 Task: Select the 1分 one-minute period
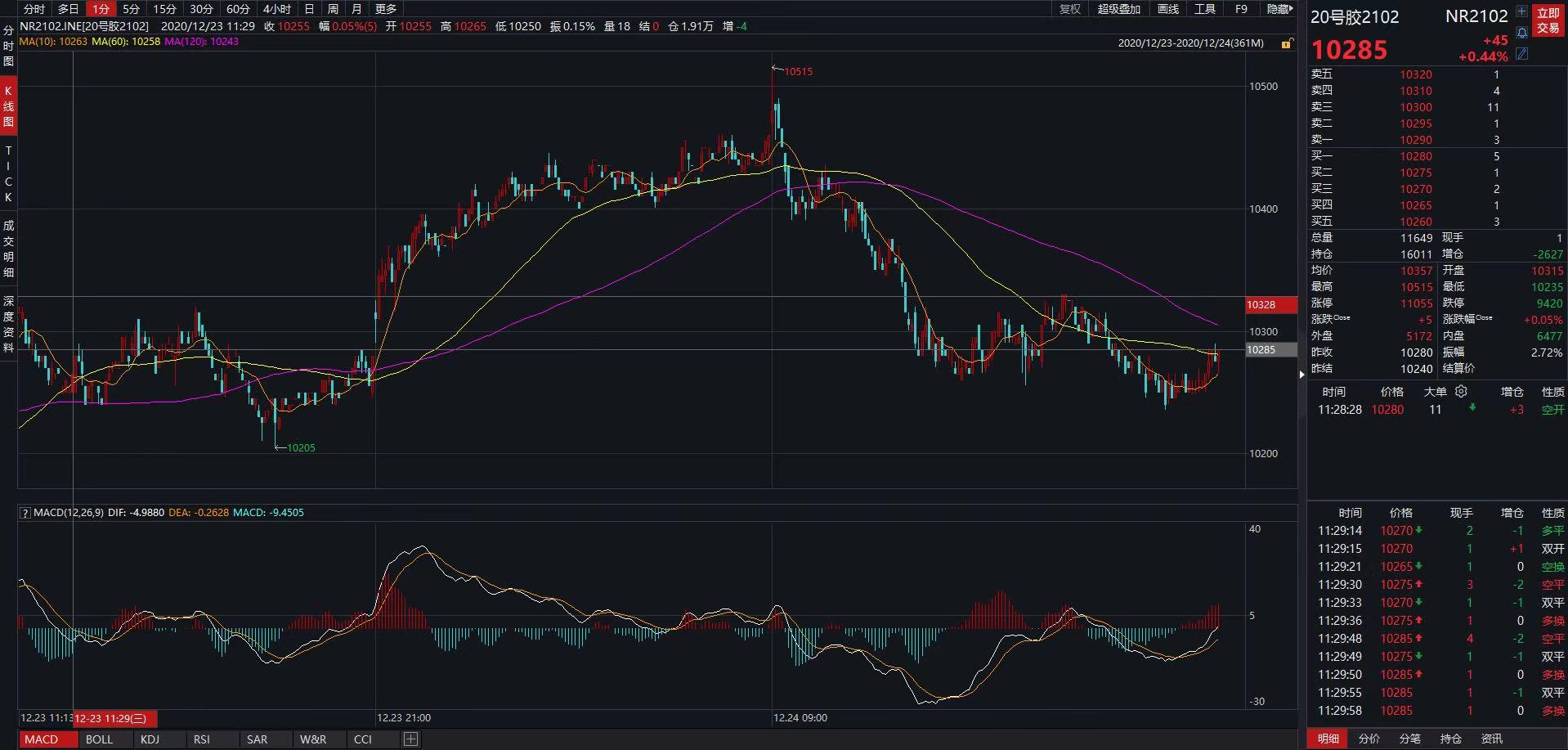[101, 9]
